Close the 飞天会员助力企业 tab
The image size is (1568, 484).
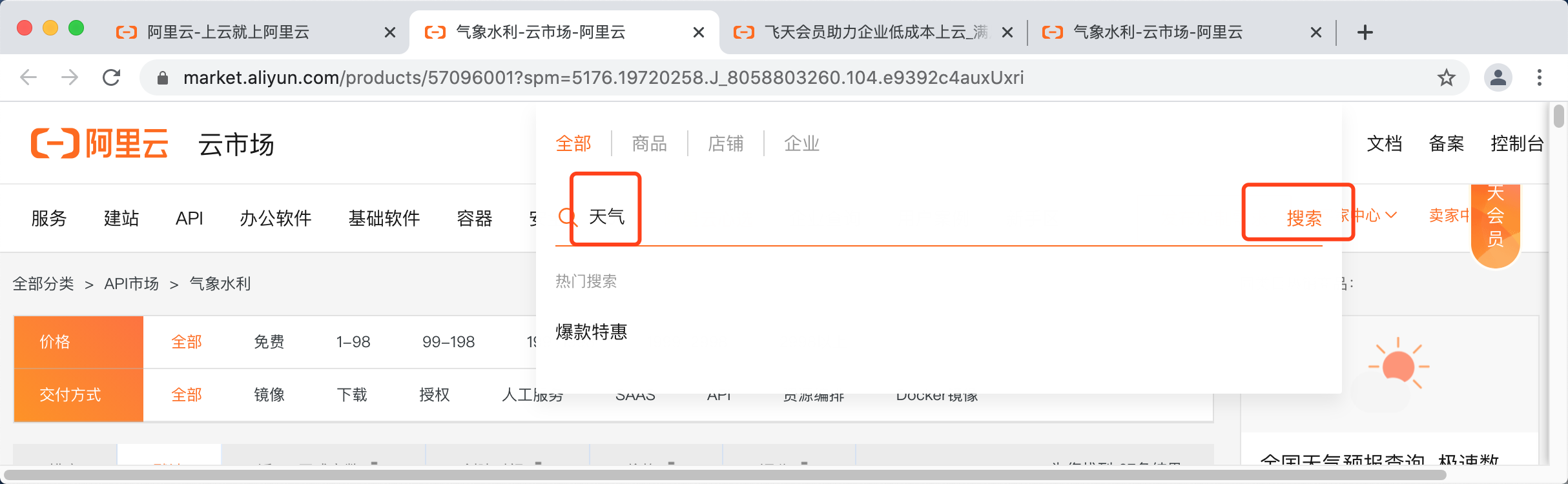[x=1007, y=32]
